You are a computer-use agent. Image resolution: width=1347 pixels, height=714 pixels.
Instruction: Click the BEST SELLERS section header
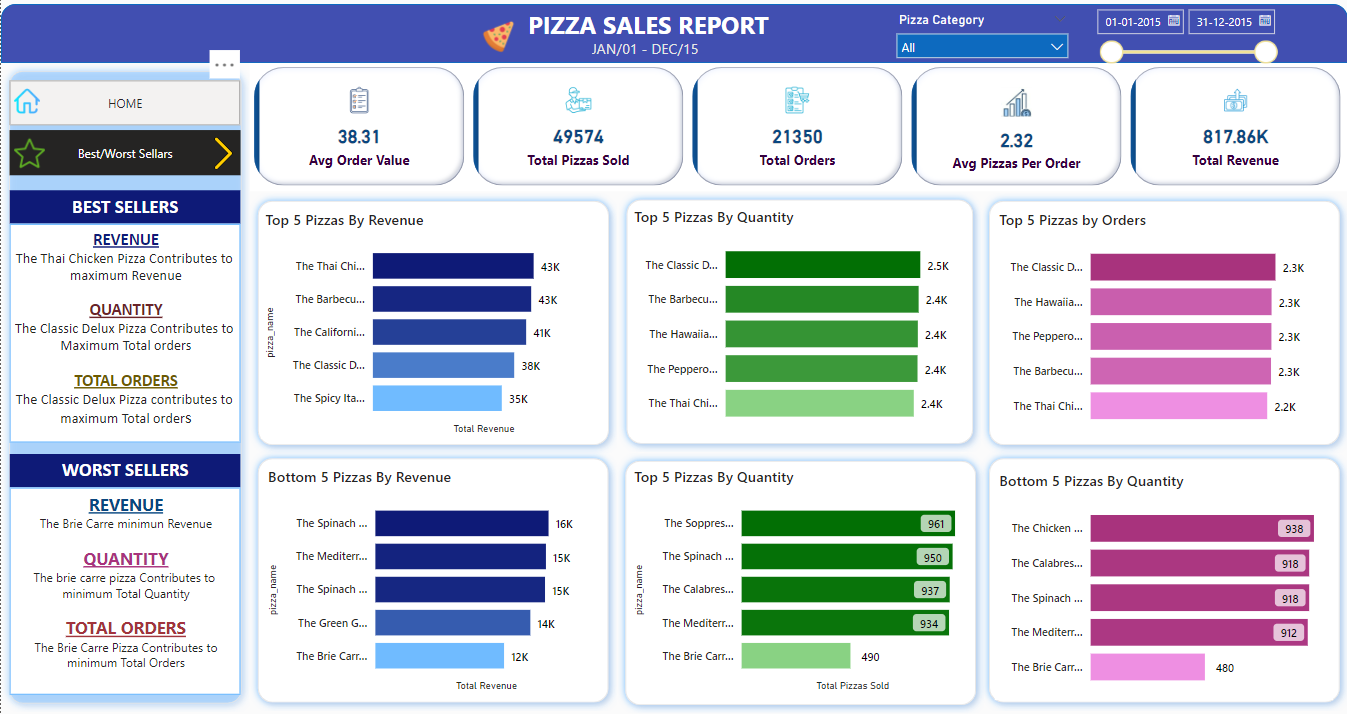(124, 207)
